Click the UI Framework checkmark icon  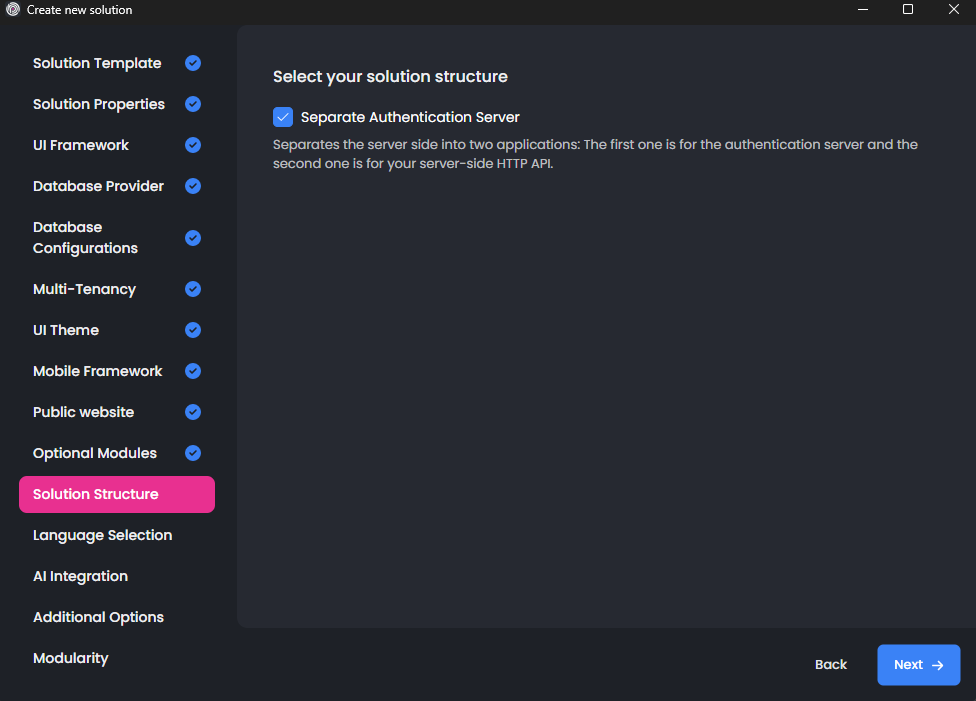193,145
